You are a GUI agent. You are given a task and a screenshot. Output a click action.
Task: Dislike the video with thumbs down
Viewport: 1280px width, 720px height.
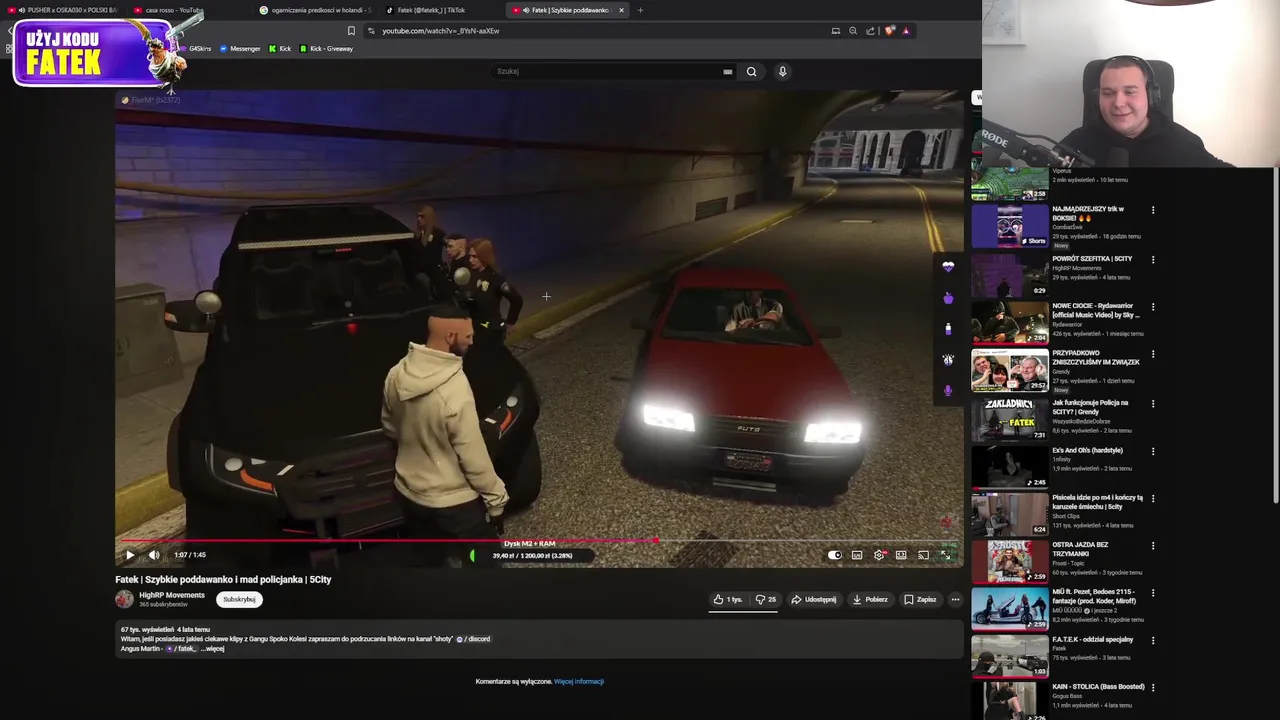pyautogui.click(x=766, y=600)
